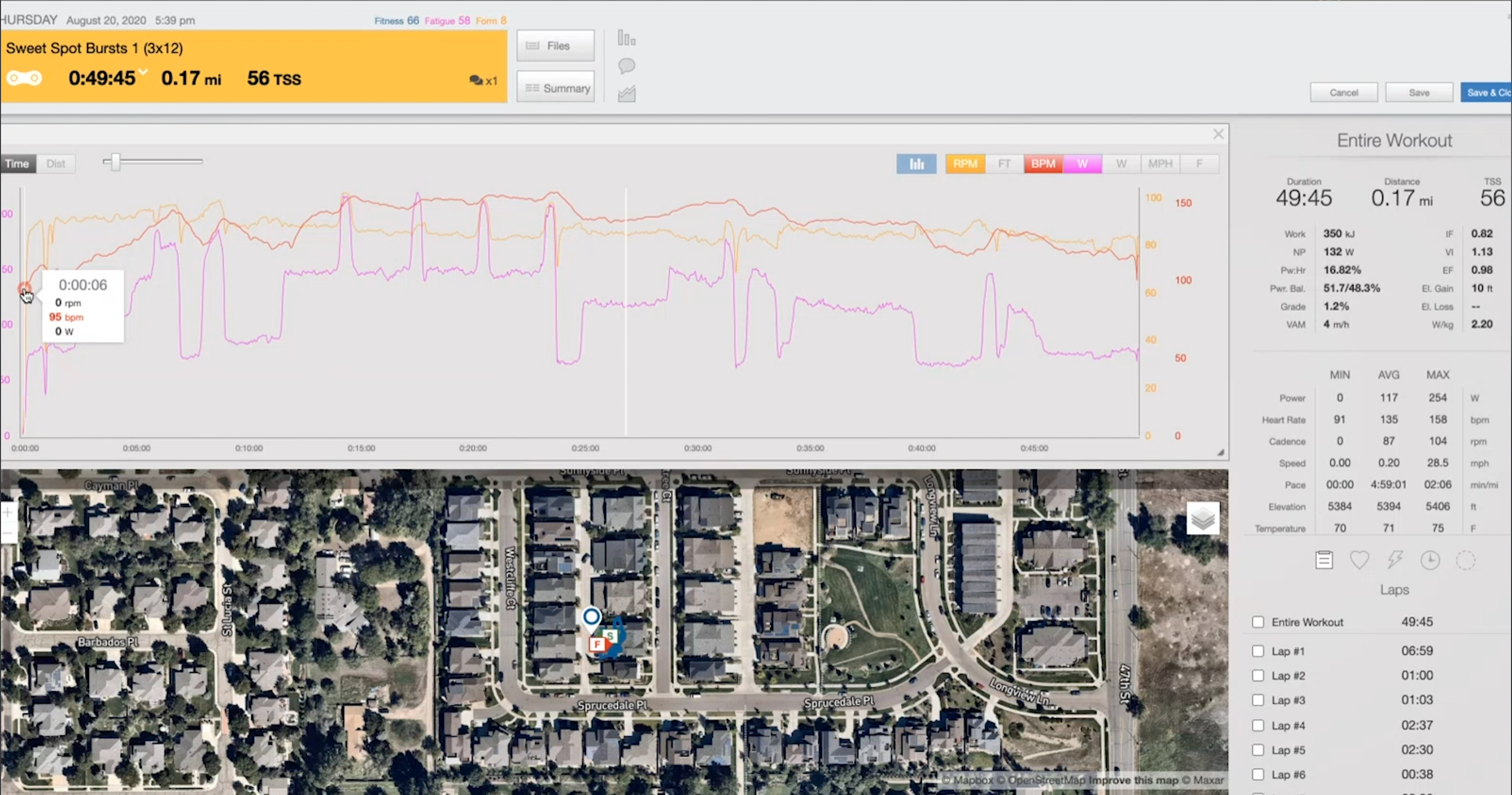1512x795 pixels.
Task: Open the map layers switcher icon
Action: click(1203, 518)
